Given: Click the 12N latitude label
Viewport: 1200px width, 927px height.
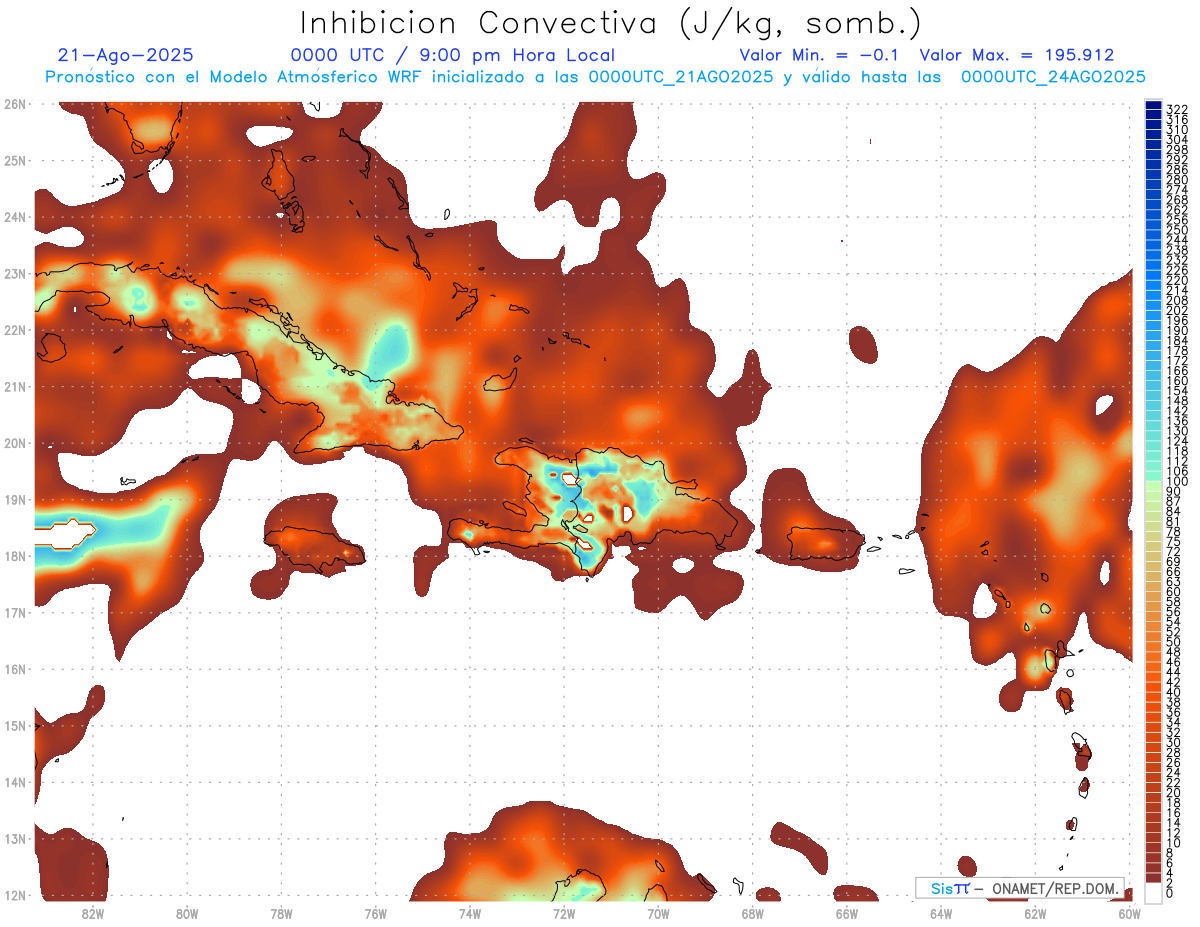Looking at the screenshot, I should point(15,895).
